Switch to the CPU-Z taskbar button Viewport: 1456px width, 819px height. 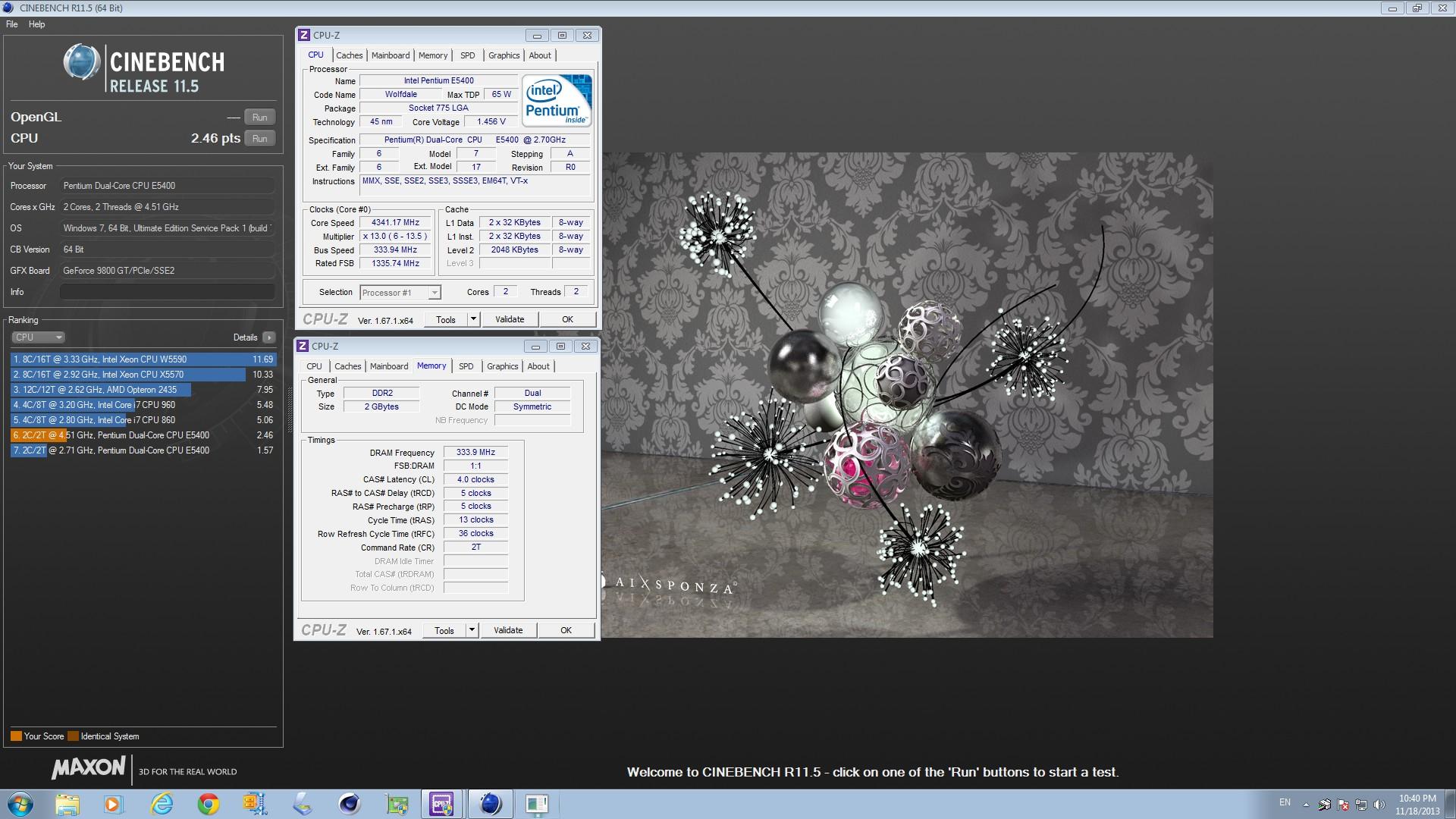click(442, 804)
